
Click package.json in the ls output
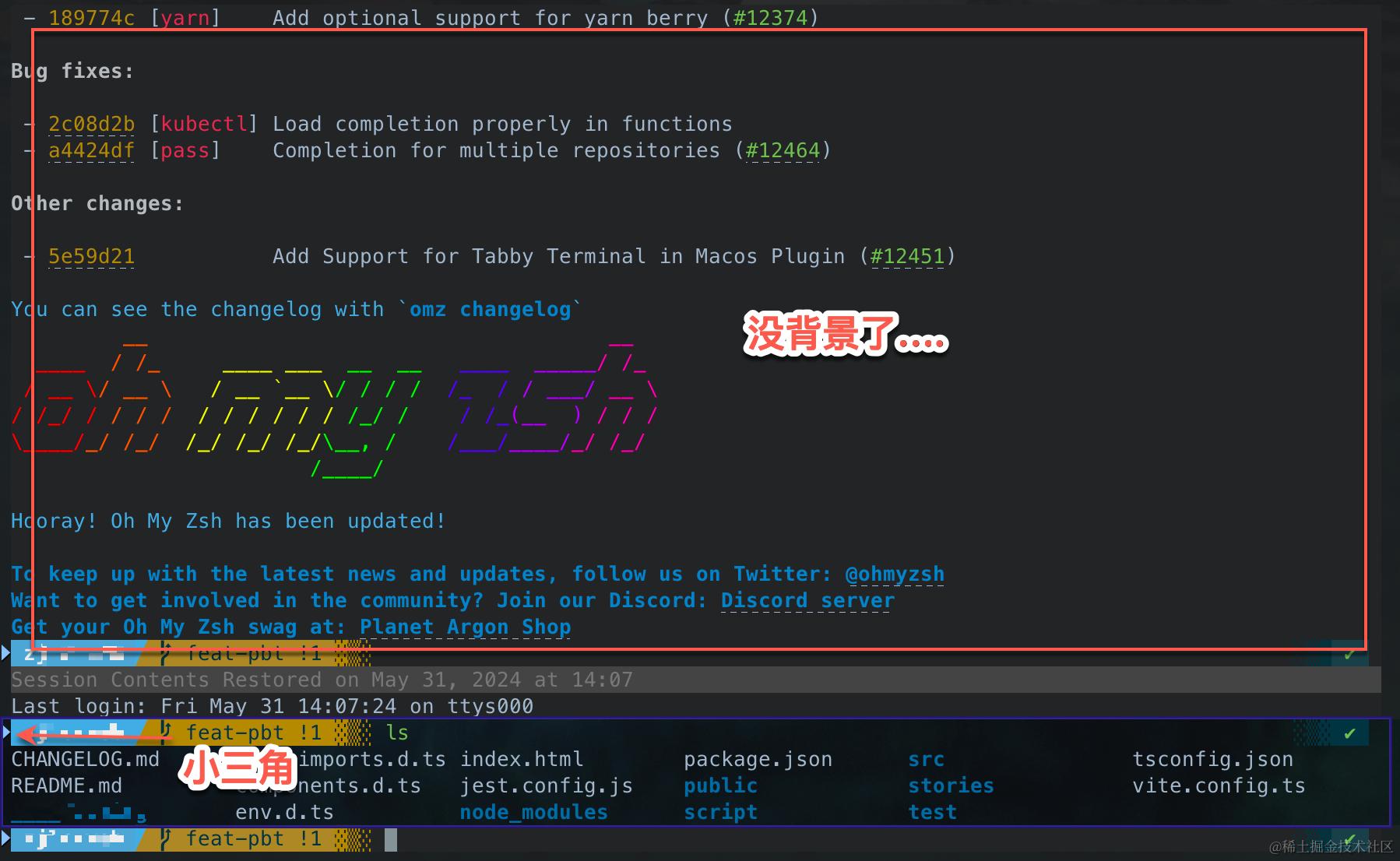(758, 759)
